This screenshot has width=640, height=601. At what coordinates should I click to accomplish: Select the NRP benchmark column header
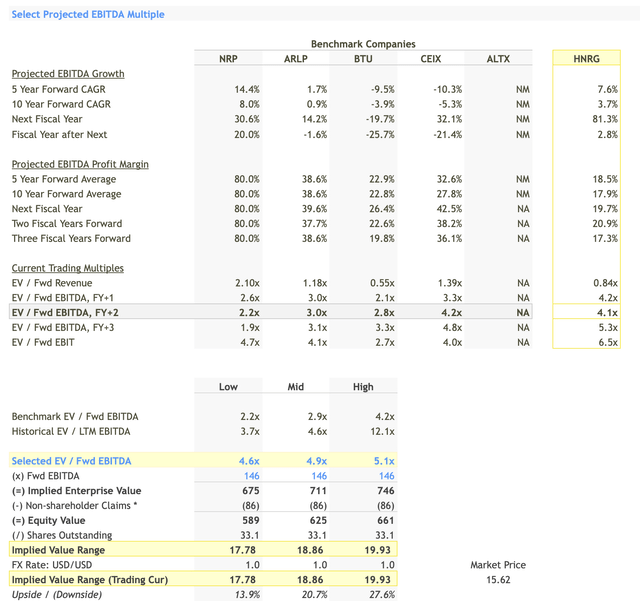[229, 59]
